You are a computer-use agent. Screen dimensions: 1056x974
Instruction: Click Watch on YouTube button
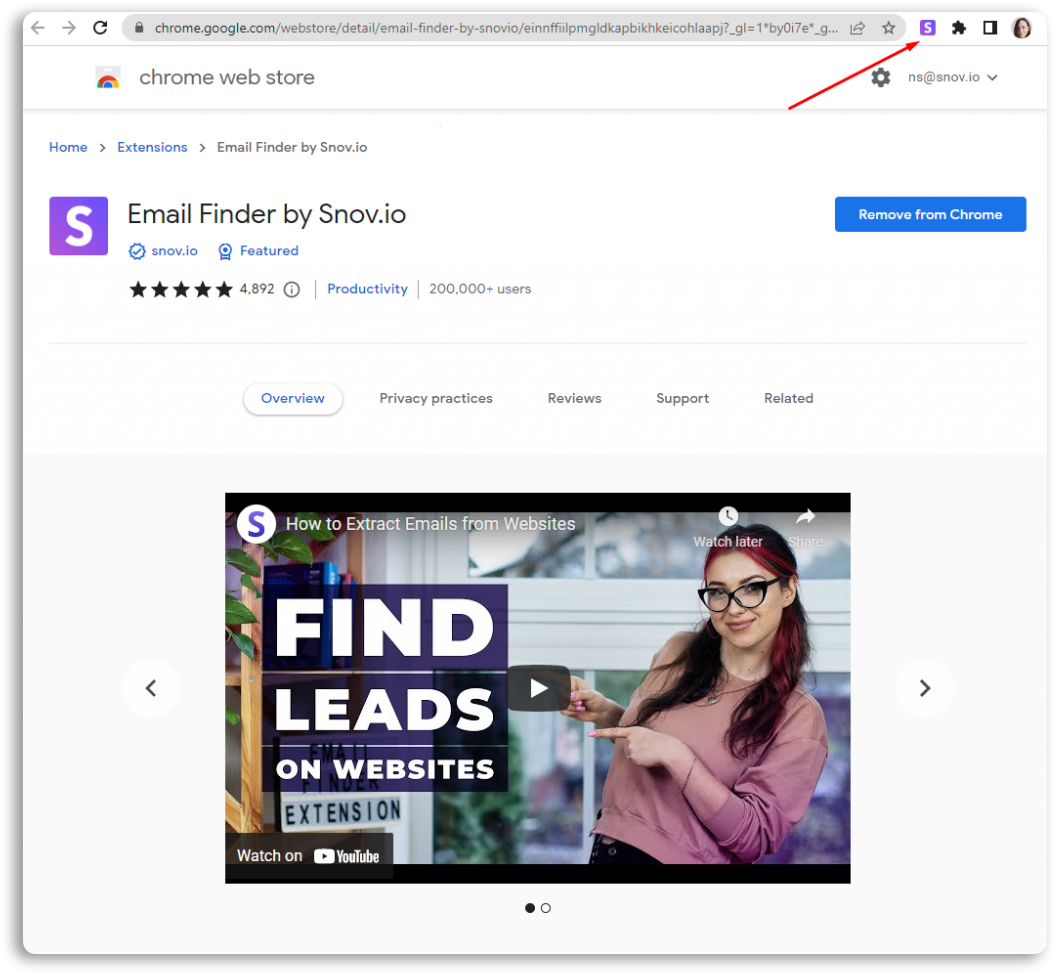(308, 855)
